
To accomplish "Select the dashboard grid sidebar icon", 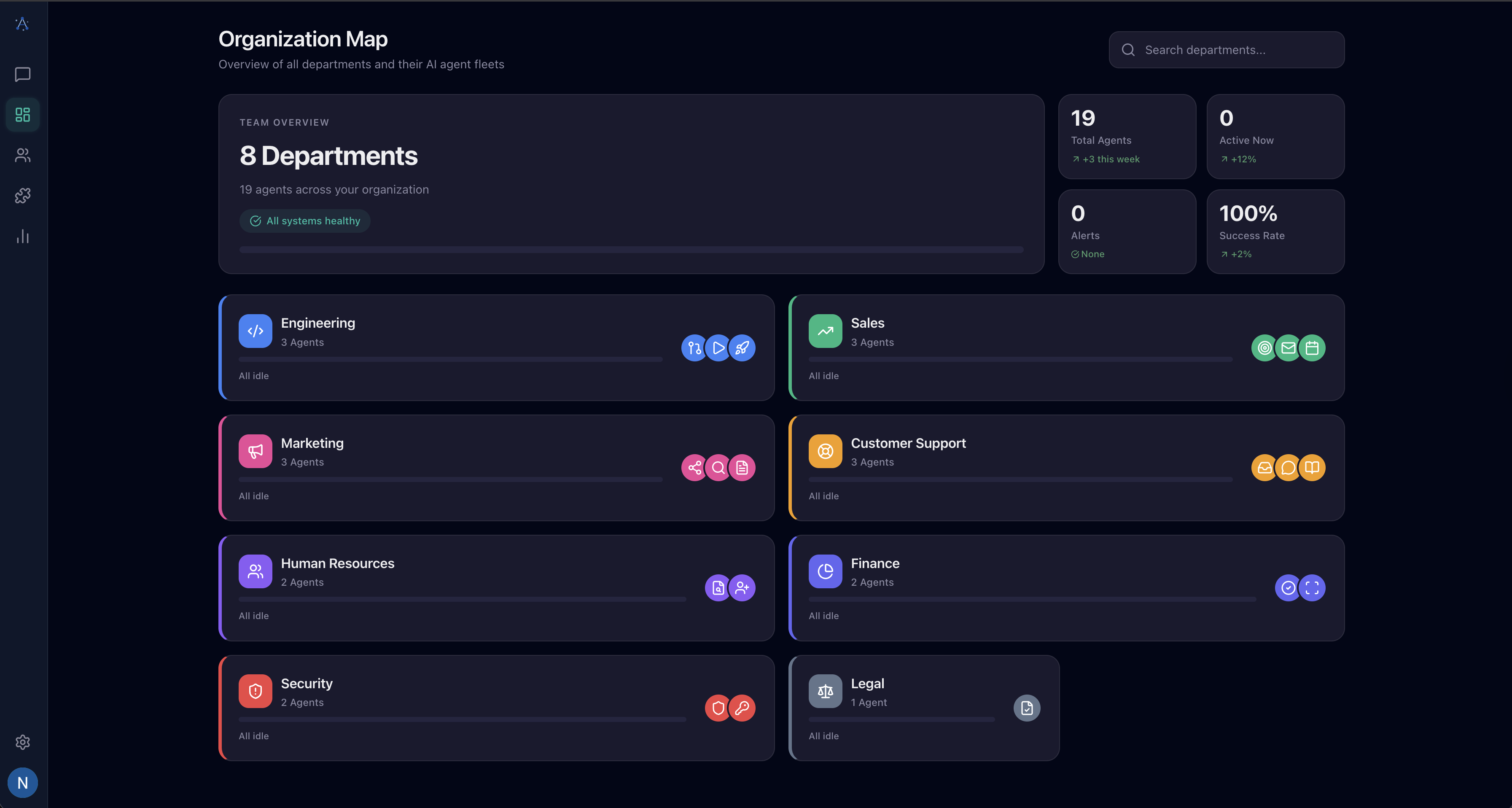I will click(22, 115).
